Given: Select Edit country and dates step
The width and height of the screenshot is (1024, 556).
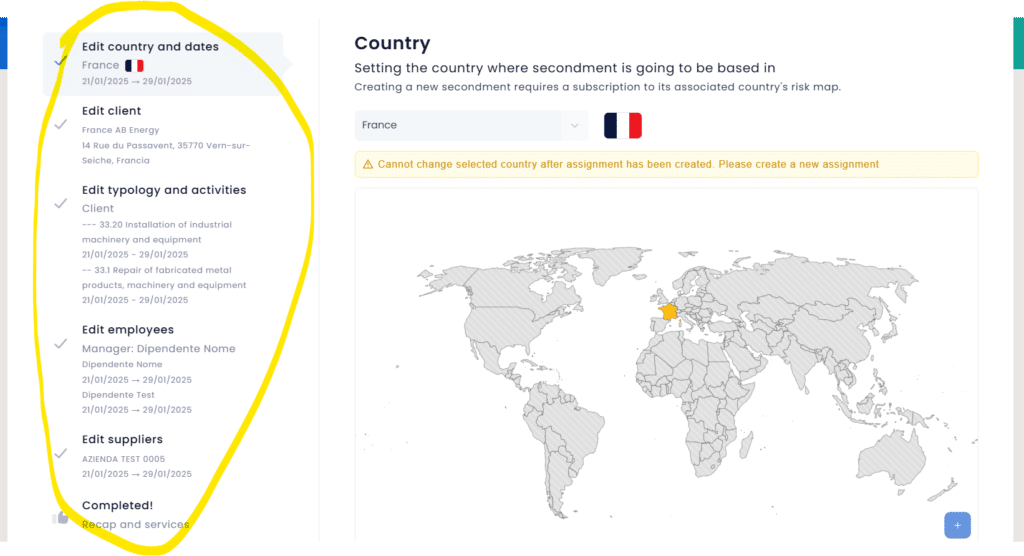Looking at the screenshot, I should pyautogui.click(x=150, y=47).
